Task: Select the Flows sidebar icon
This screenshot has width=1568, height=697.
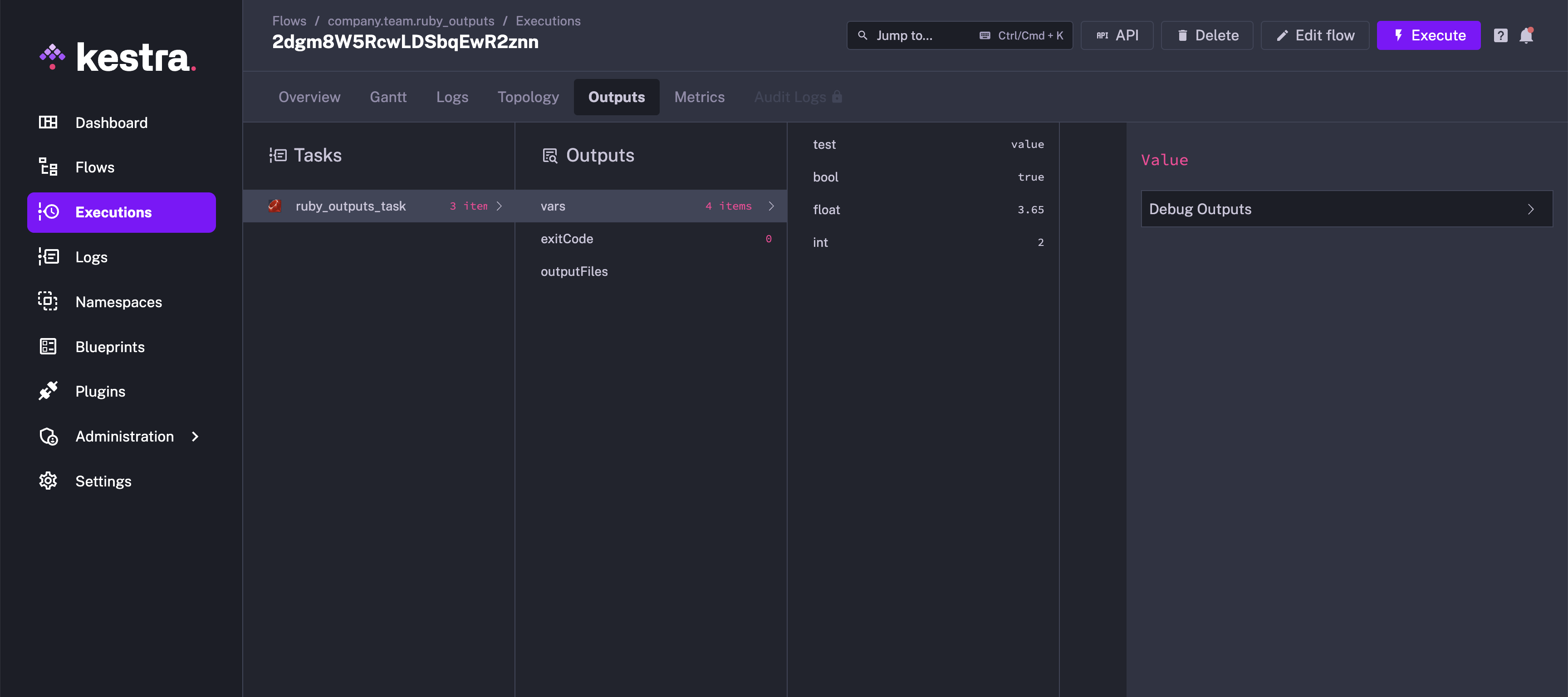Action: coord(48,167)
